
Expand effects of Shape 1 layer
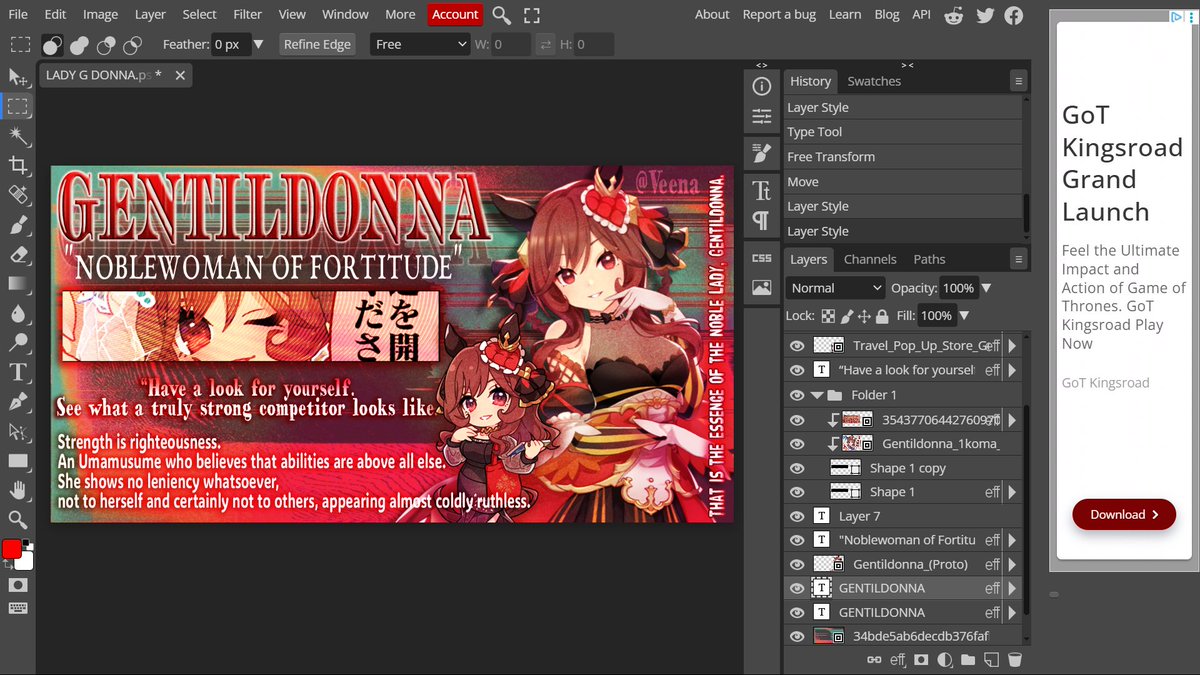pos(1012,492)
